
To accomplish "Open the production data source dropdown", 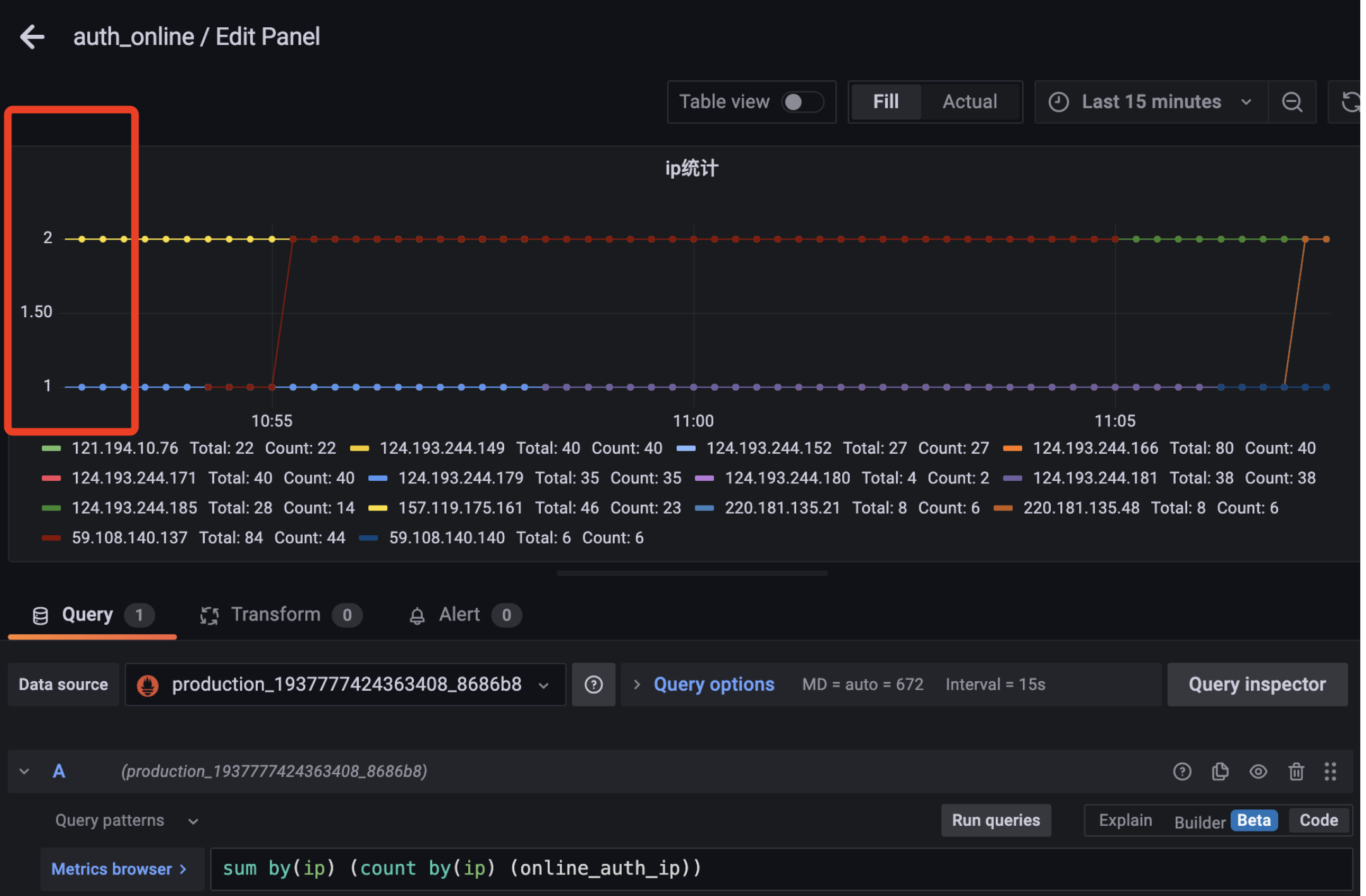I will 346,684.
